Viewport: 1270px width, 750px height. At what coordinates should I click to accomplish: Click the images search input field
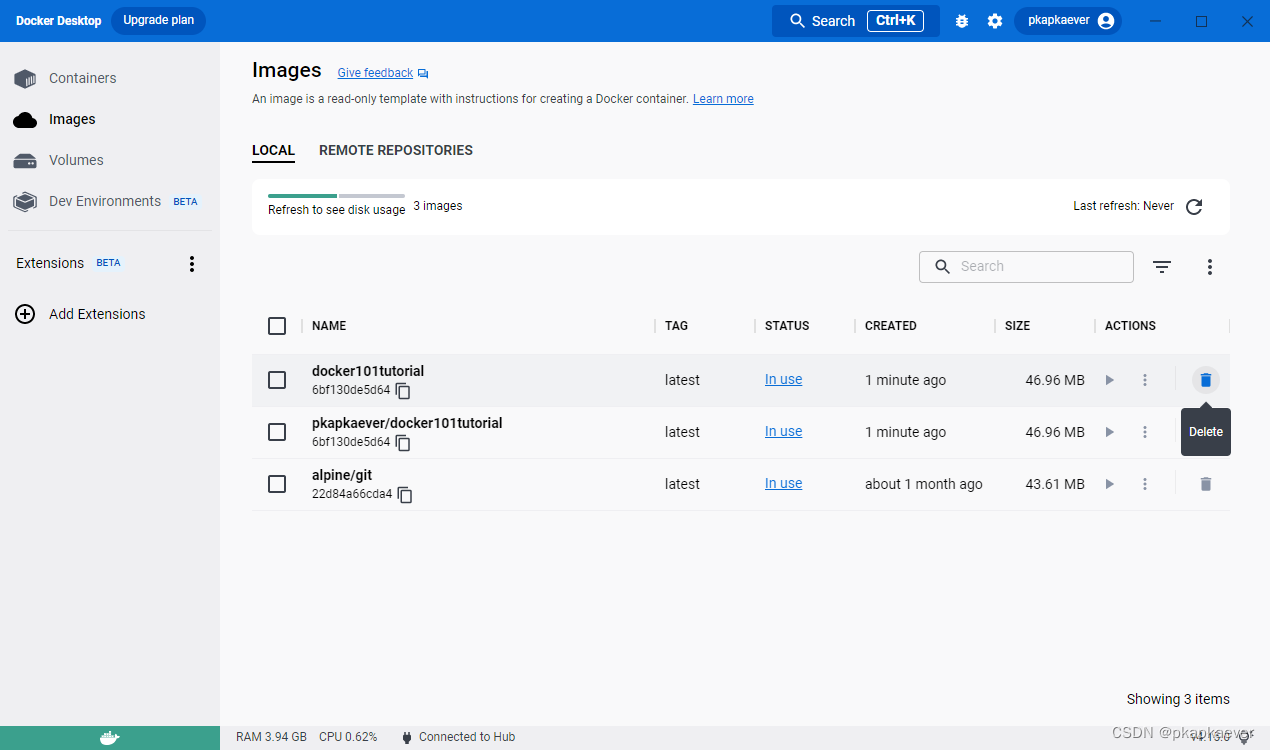1026,267
